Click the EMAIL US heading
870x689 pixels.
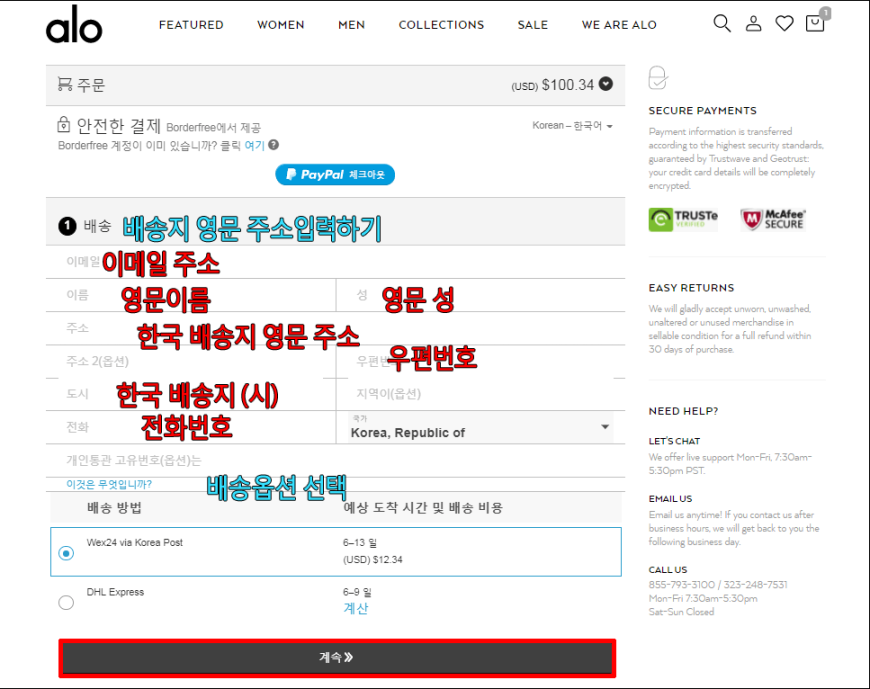pyautogui.click(x=670, y=499)
